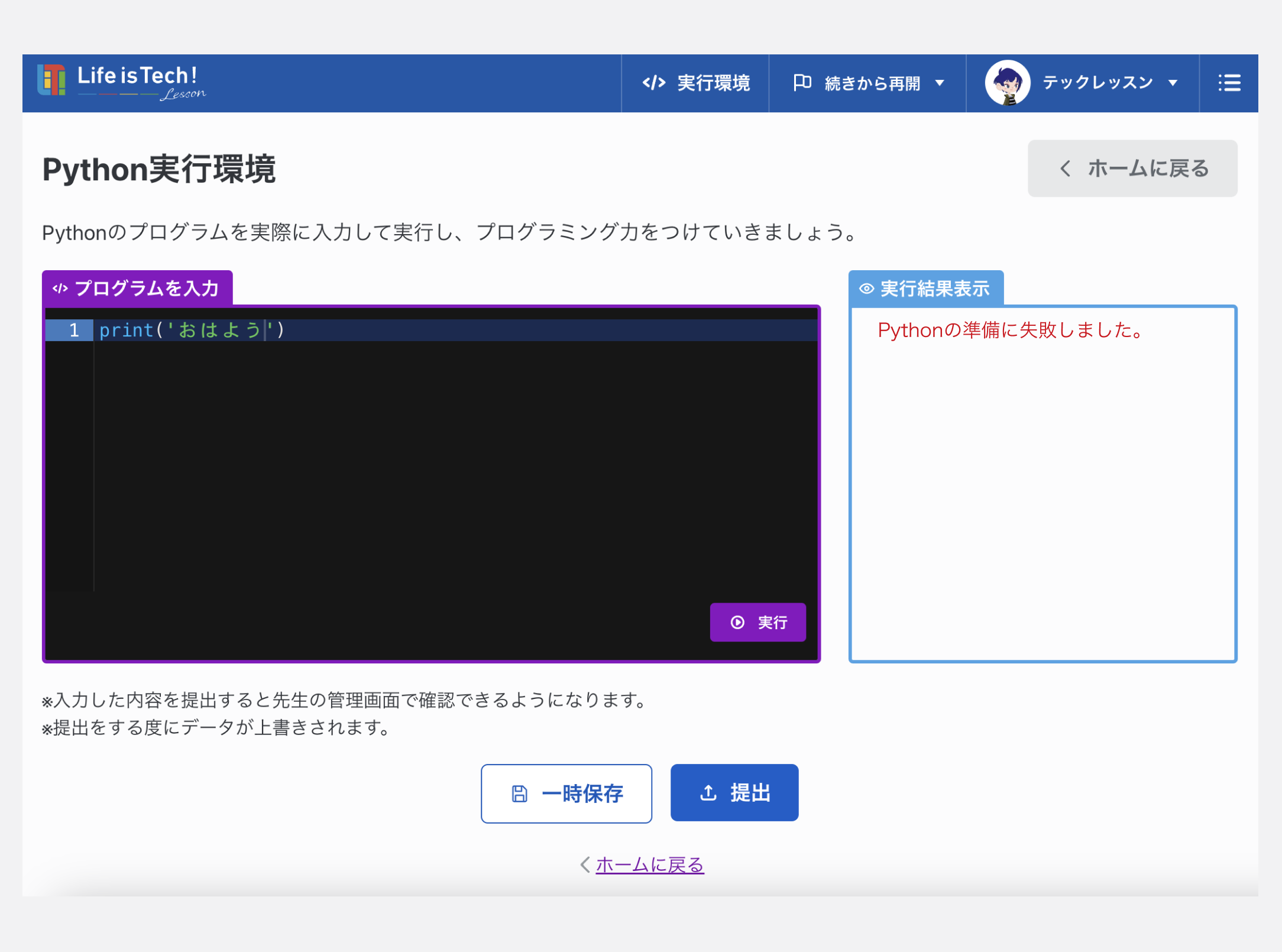Click the 提出をする度にデータが上書きされます note
Viewport: 1282px width, 952px height.
coord(216,727)
